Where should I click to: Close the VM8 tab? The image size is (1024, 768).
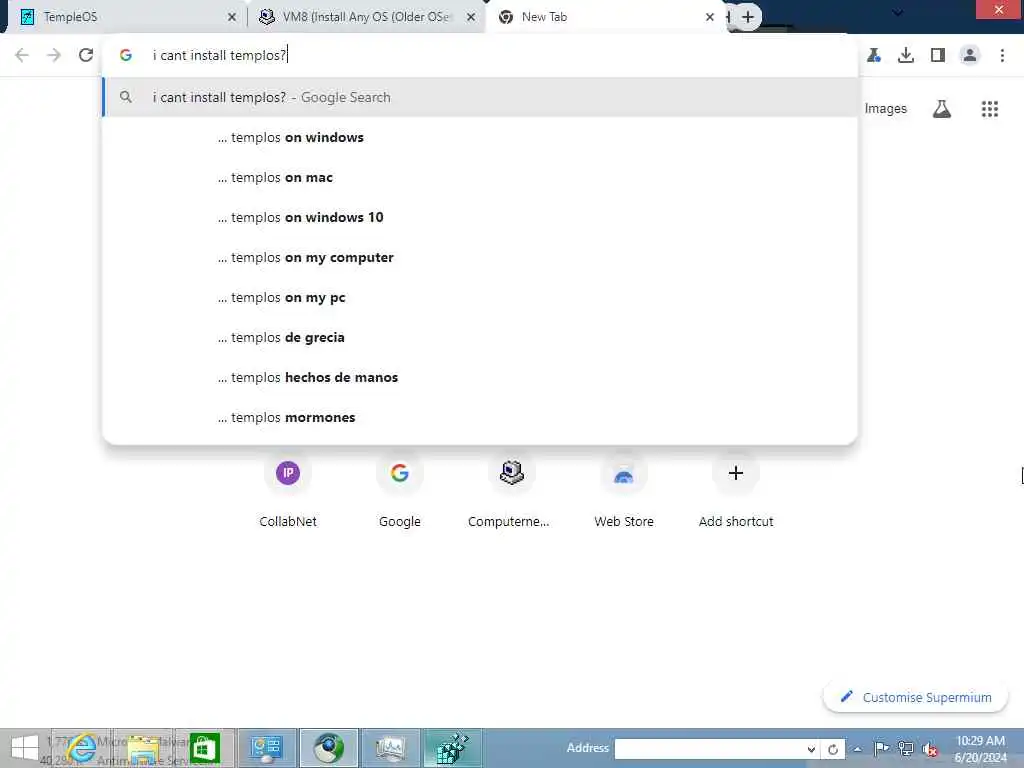click(x=471, y=18)
